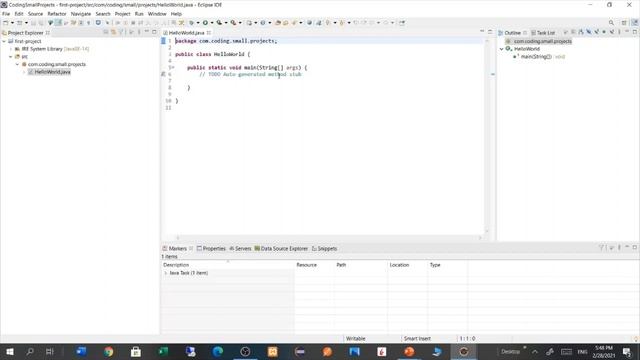The image size is (640, 360).
Task: Switch to the Outline tab
Action: pyautogui.click(x=512, y=33)
